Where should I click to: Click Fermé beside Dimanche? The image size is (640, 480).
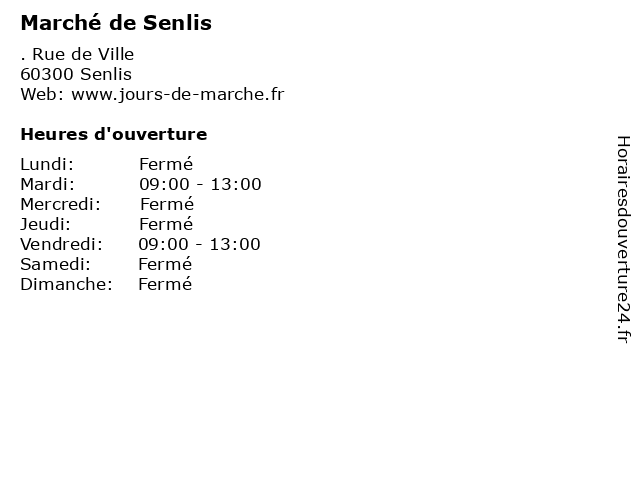pos(165,284)
